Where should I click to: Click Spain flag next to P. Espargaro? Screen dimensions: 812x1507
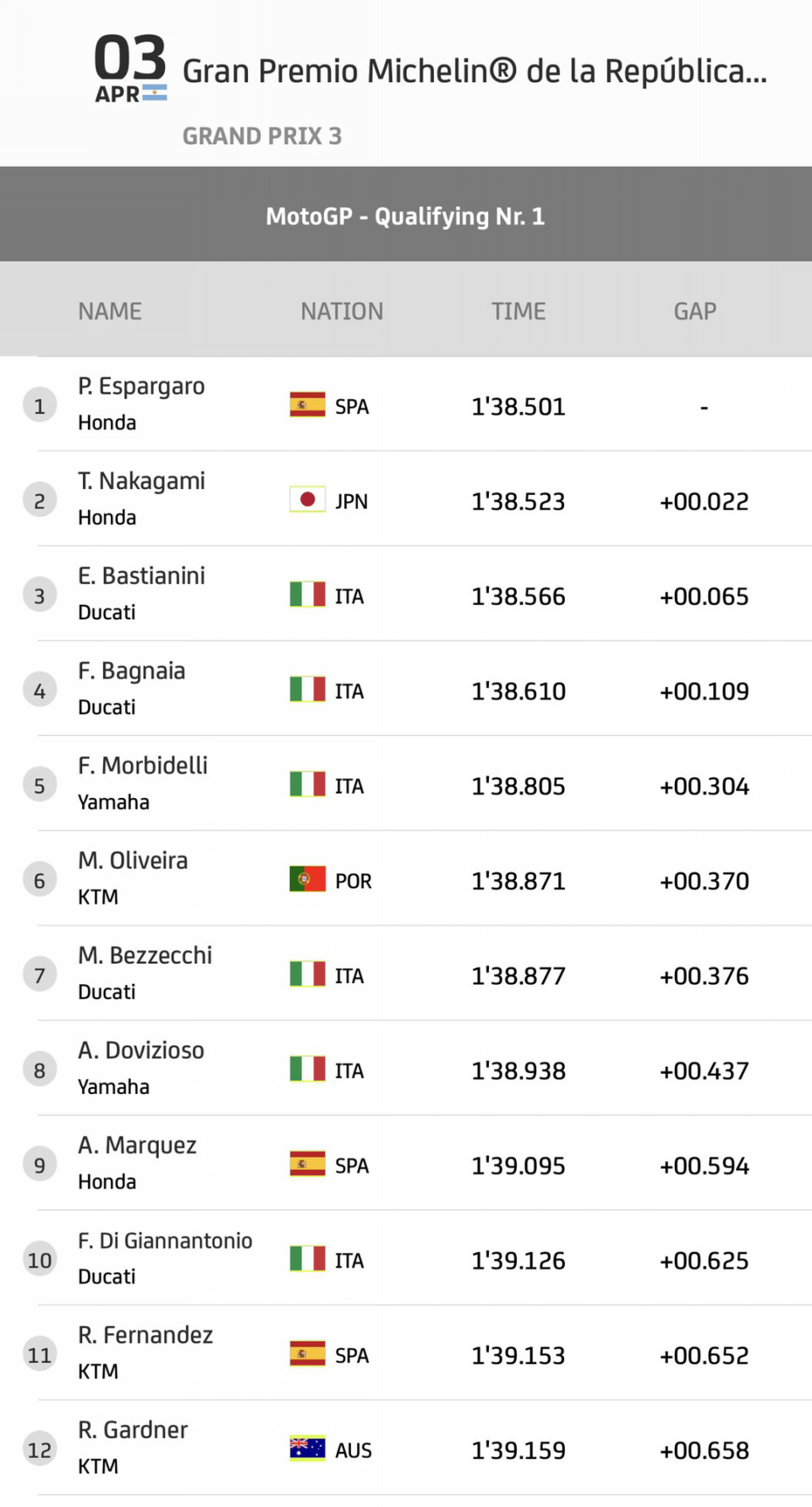pyautogui.click(x=307, y=405)
